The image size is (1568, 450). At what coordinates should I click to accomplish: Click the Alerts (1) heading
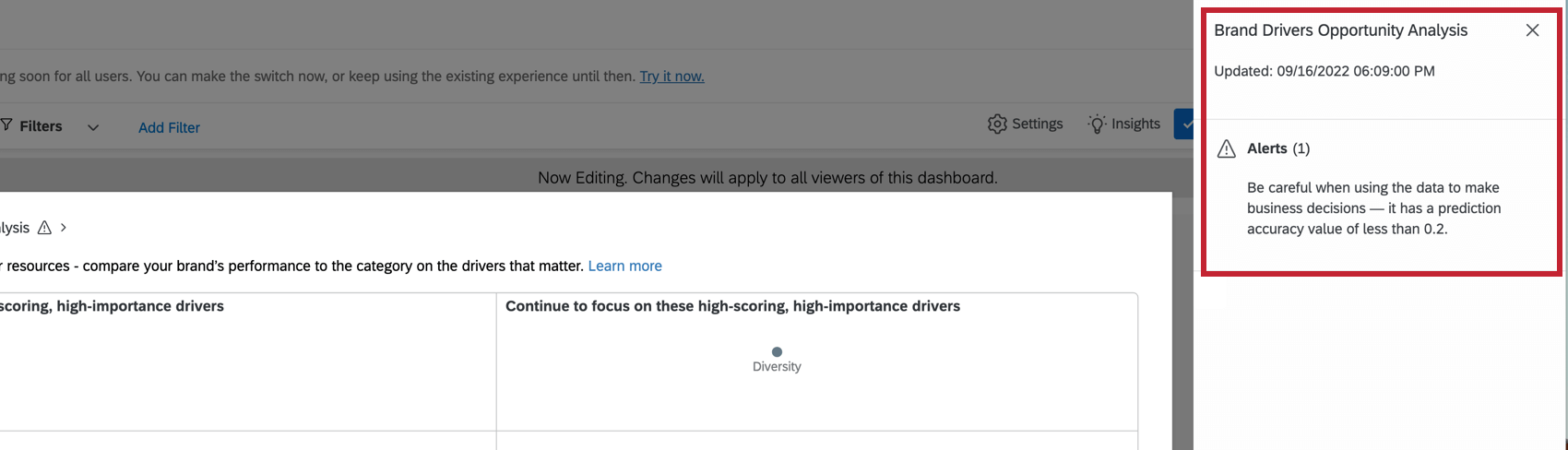click(1278, 148)
